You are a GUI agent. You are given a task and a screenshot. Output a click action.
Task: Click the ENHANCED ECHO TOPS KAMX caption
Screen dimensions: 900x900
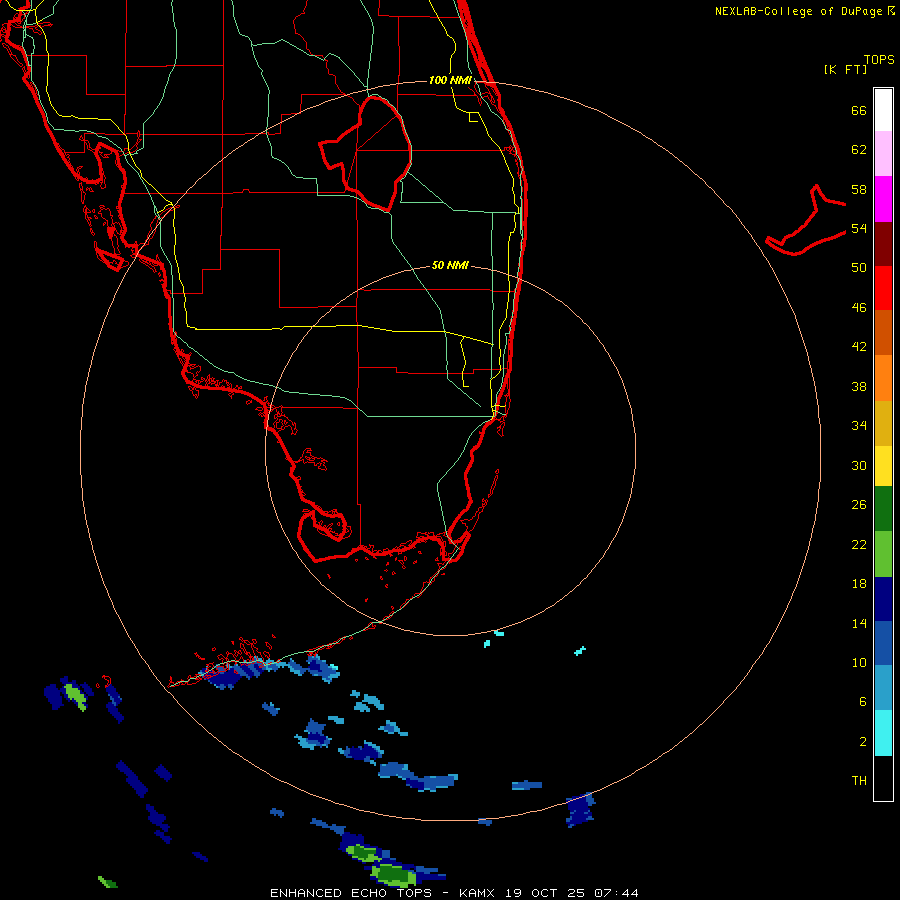[454, 893]
